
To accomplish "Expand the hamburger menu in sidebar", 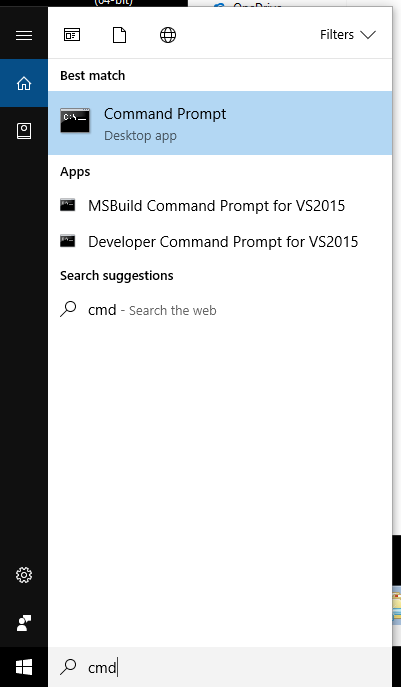I will (24, 35).
